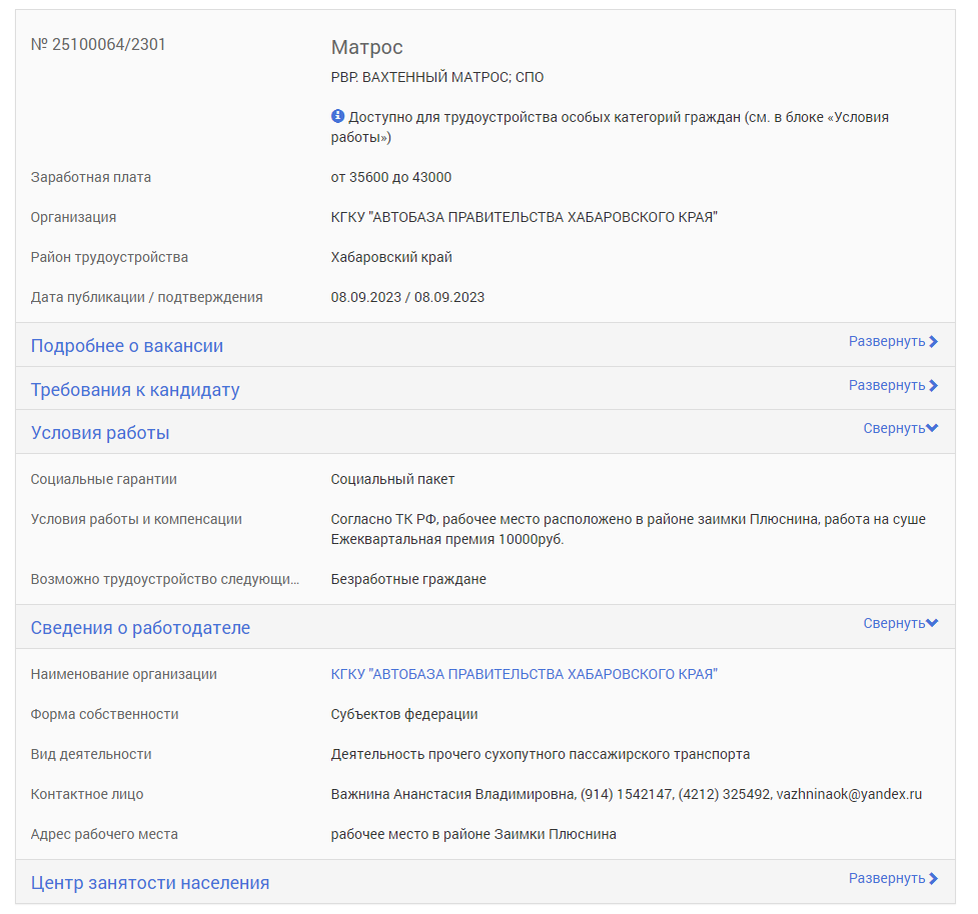The image size is (978, 914).
Task: Click the Матрос vacancy title
Action: (x=367, y=47)
